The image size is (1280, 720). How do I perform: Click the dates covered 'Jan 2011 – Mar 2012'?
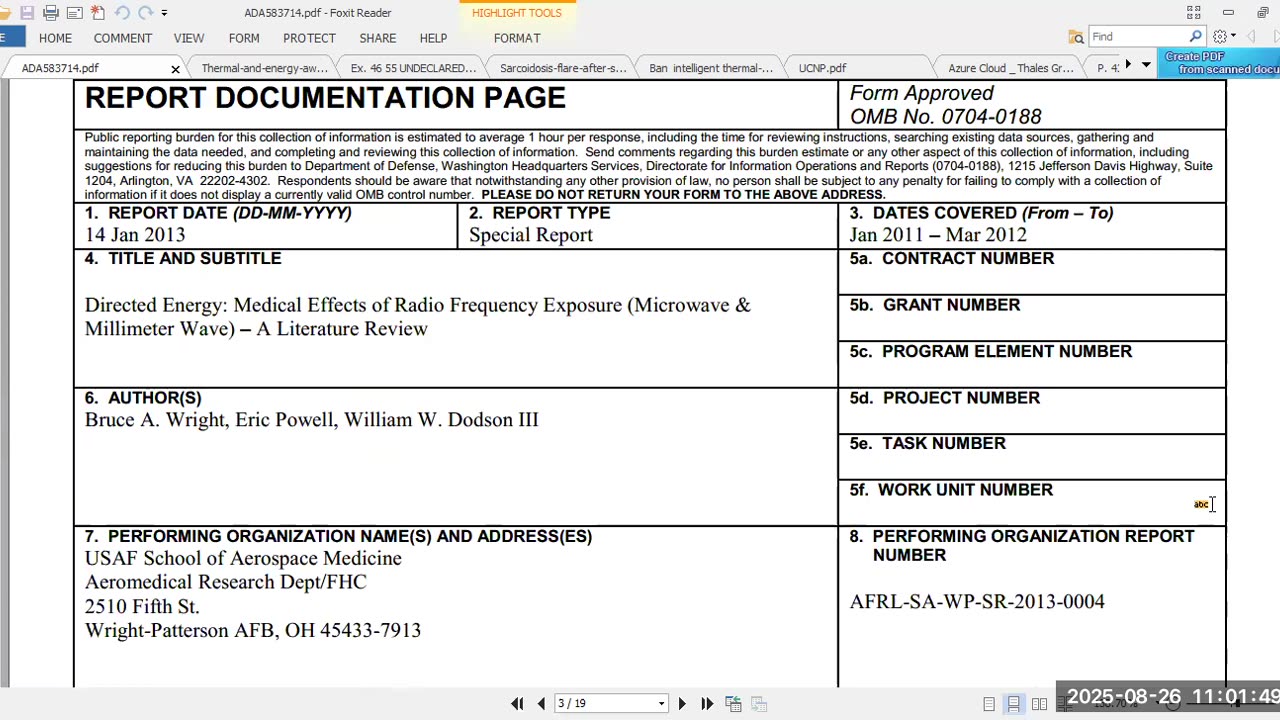938,235
